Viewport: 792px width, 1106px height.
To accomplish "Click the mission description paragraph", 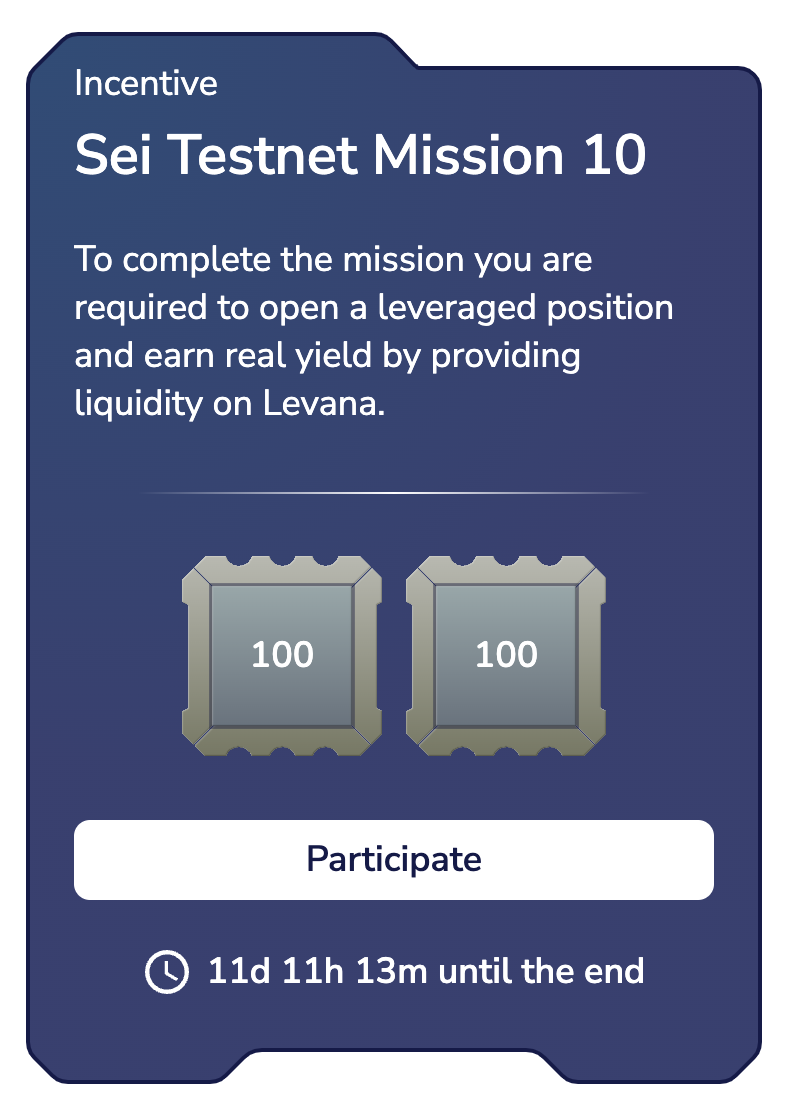I will pyautogui.click(x=373, y=332).
